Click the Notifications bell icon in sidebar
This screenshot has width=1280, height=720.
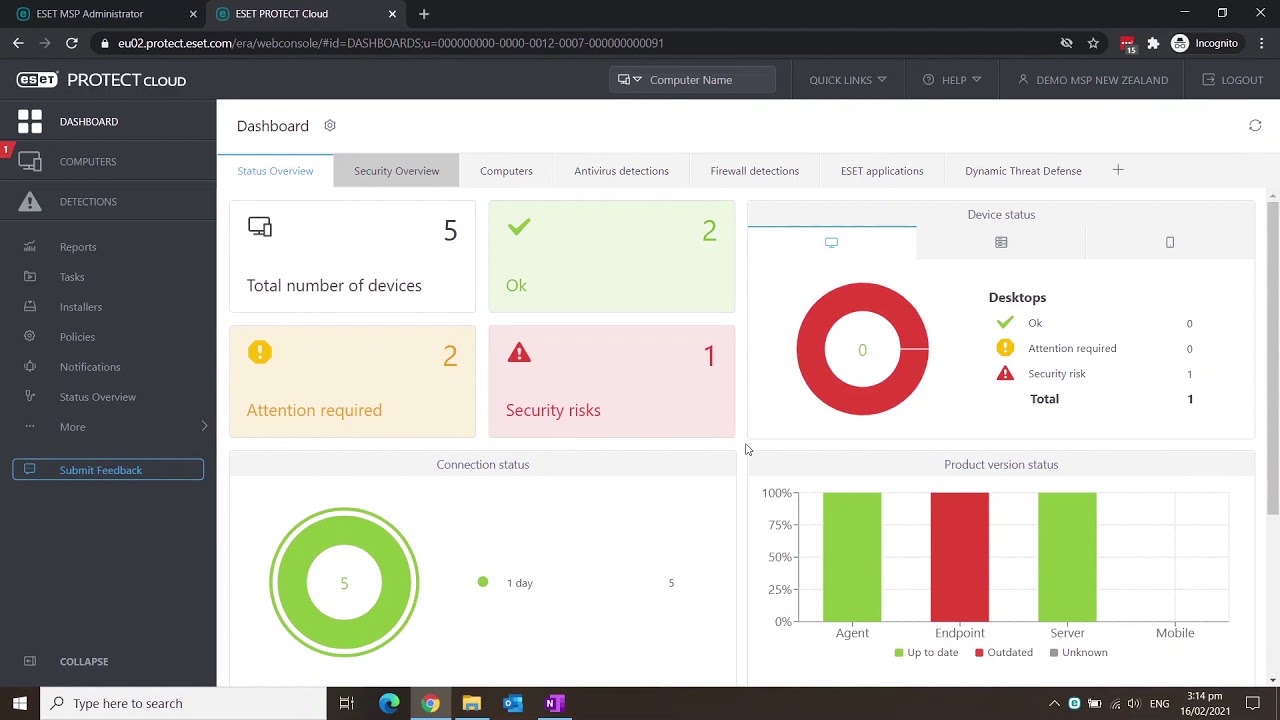(30, 367)
